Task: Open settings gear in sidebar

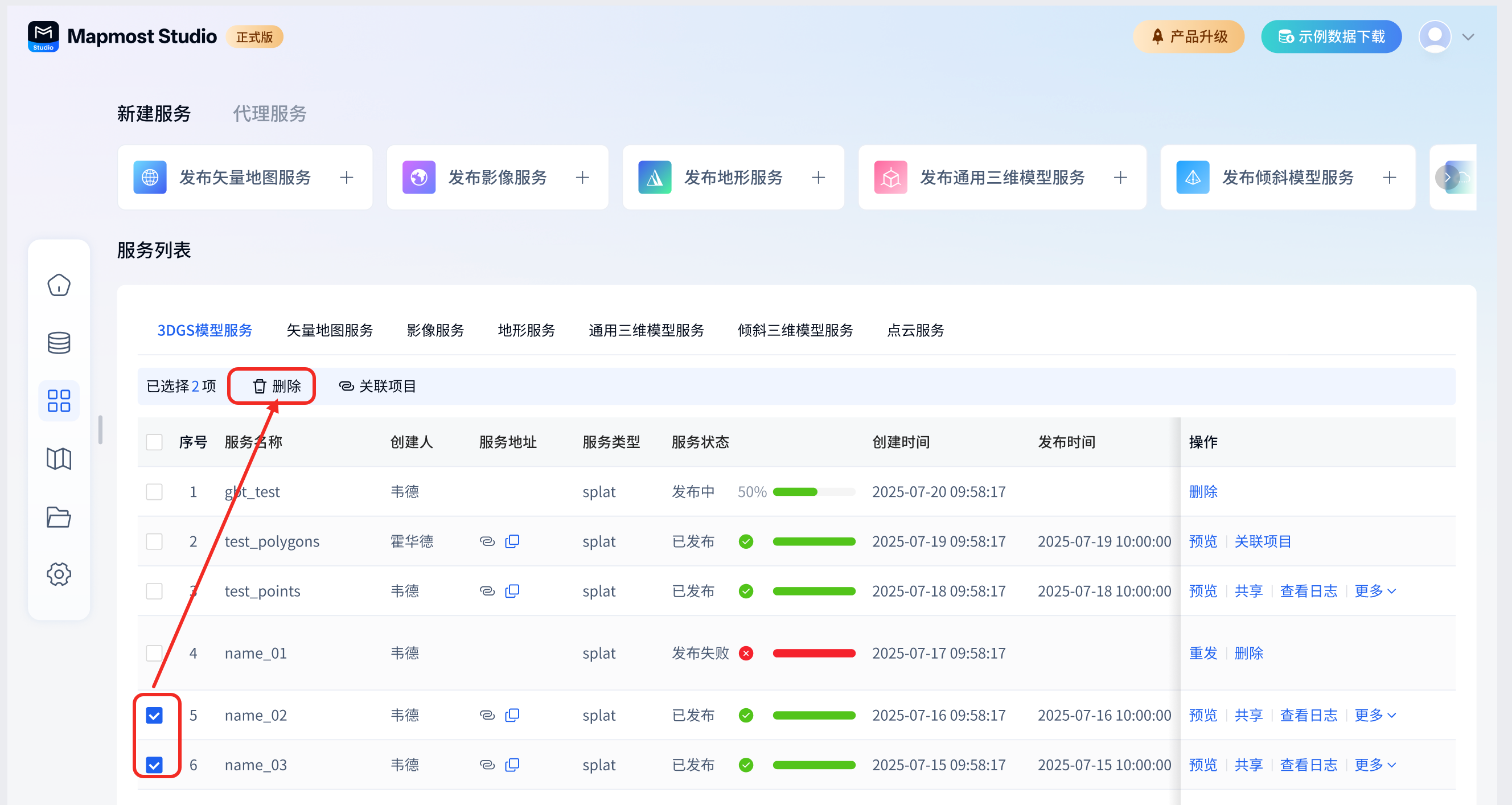Action: [59, 574]
